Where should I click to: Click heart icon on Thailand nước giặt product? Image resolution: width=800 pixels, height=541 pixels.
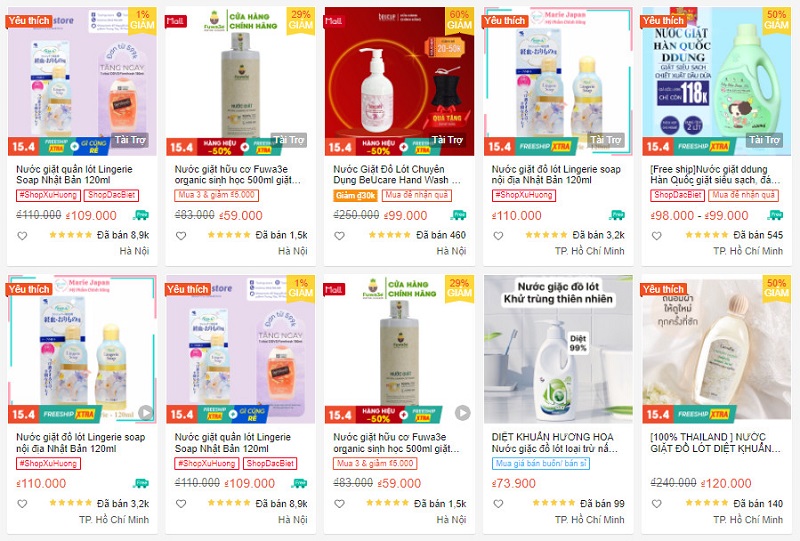[x=657, y=504]
